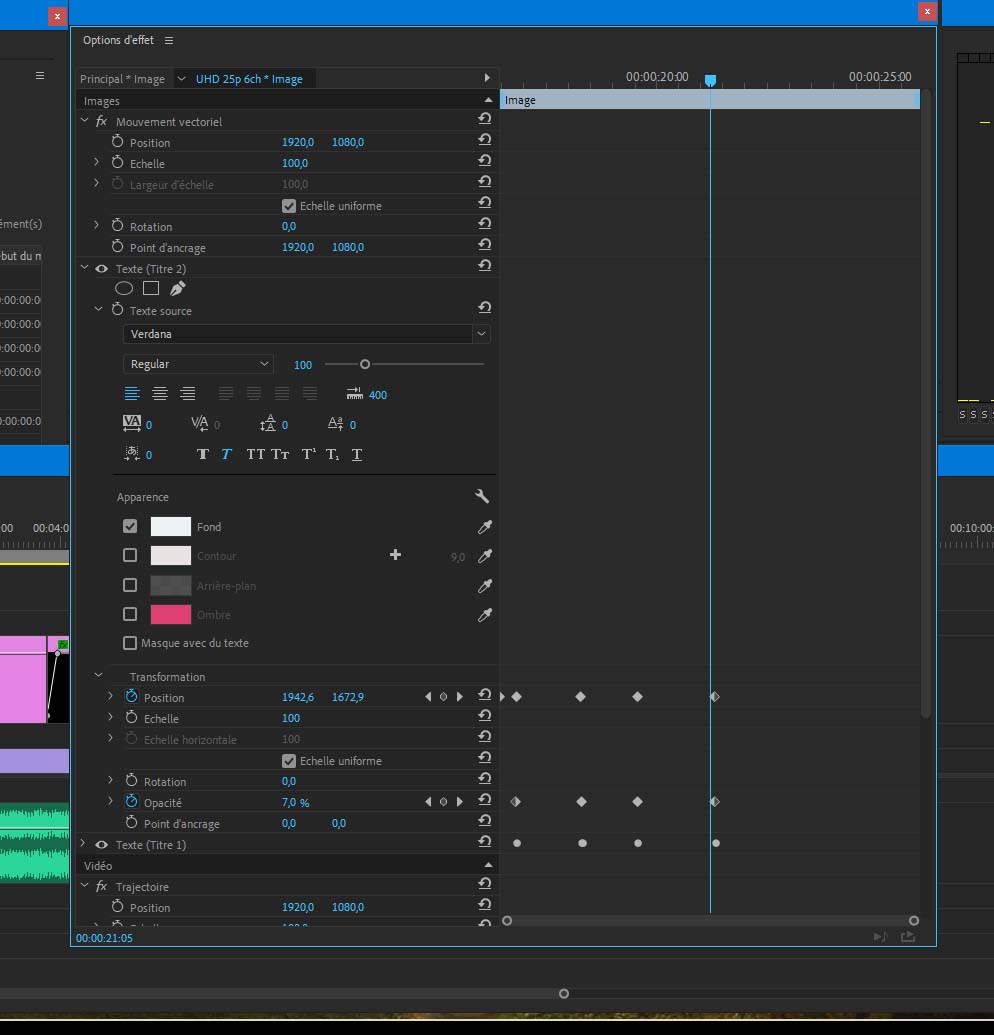Open the Regular font style dropdown
The width and height of the screenshot is (994, 1035).
198,364
